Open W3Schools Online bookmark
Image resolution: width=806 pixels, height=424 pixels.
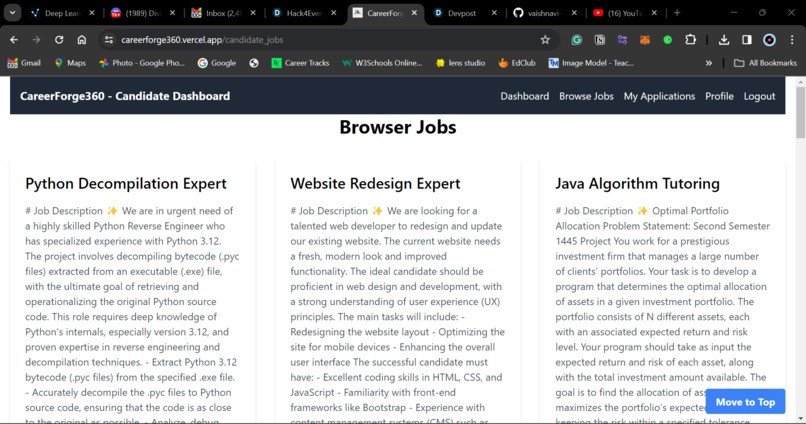tap(382, 63)
